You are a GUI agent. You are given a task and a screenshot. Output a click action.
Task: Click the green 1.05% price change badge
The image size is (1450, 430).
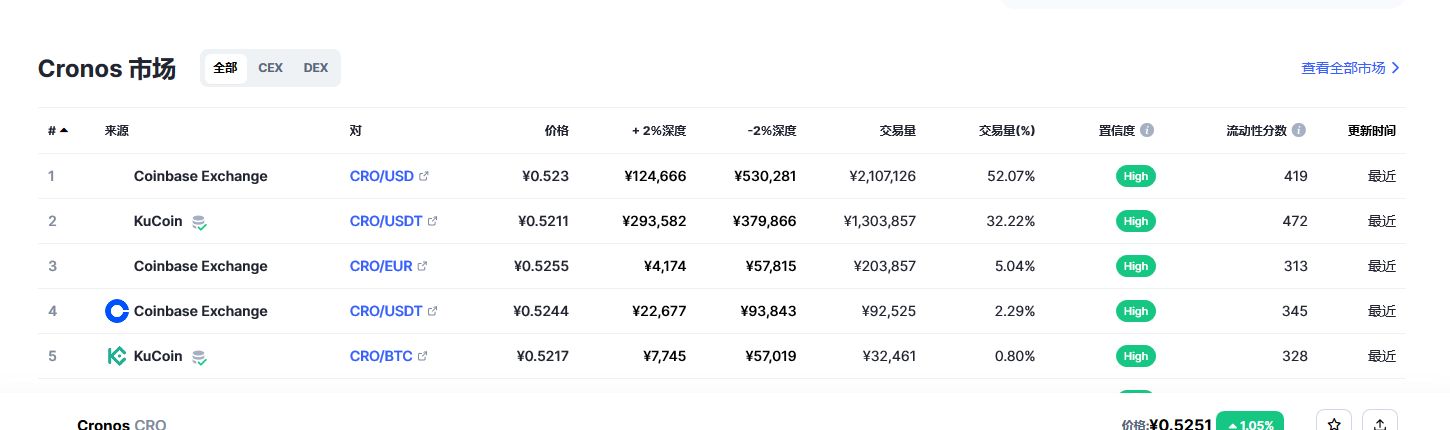pyautogui.click(x=1250, y=422)
